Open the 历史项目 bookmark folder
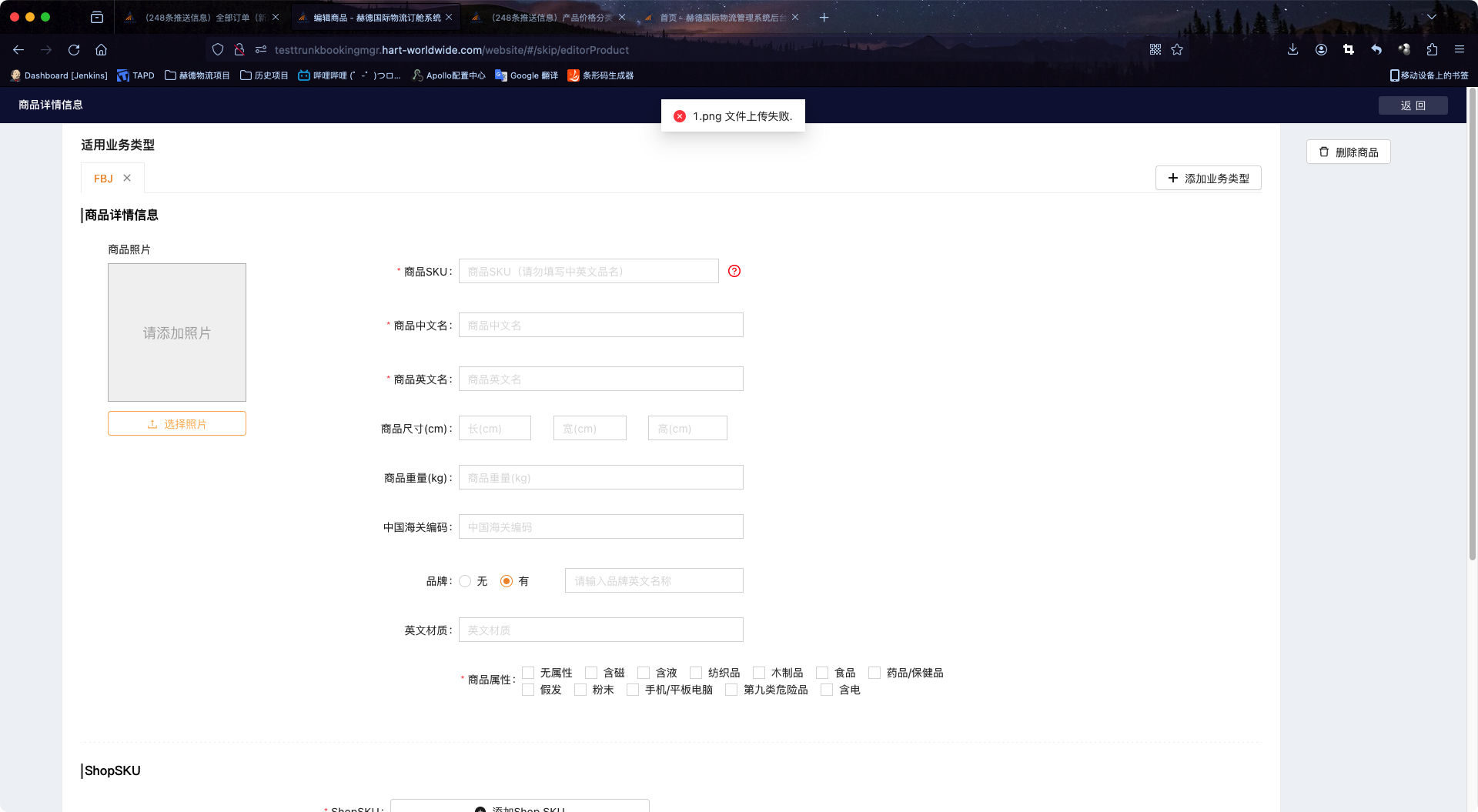The image size is (1478, 812). tap(264, 75)
